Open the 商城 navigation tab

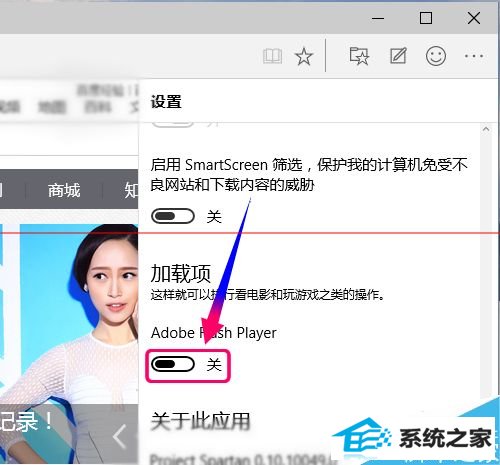pos(64,190)
